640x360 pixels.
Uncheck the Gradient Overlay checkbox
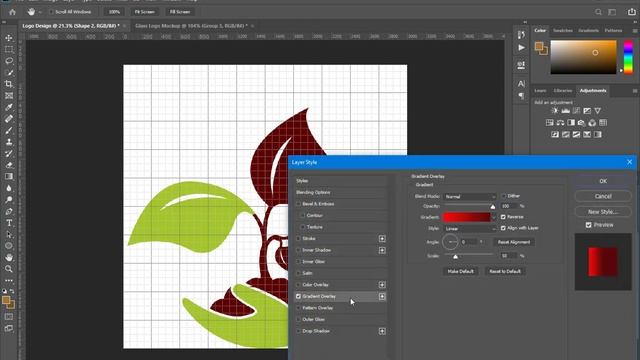click(298, 296)
